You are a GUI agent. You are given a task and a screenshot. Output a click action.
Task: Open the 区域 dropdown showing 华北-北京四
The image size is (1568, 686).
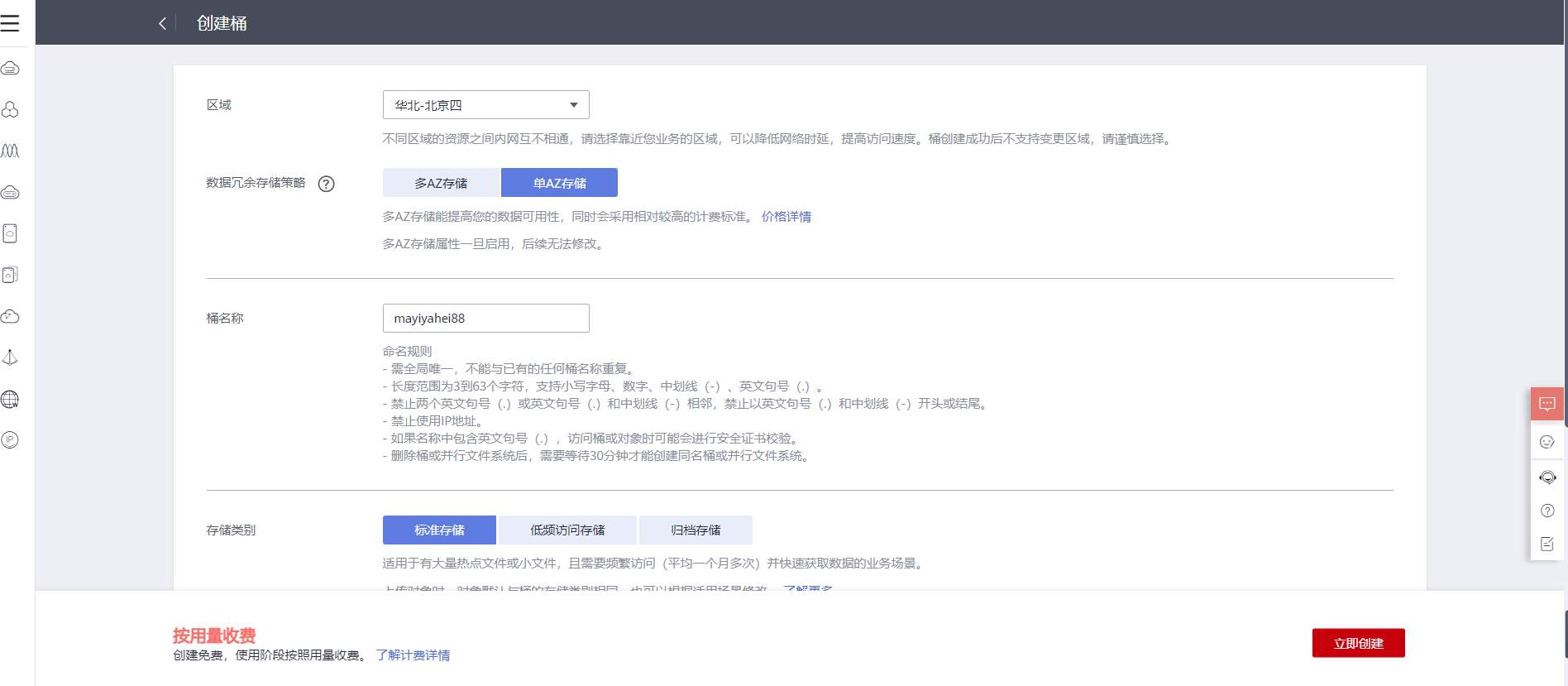point(486,105)
